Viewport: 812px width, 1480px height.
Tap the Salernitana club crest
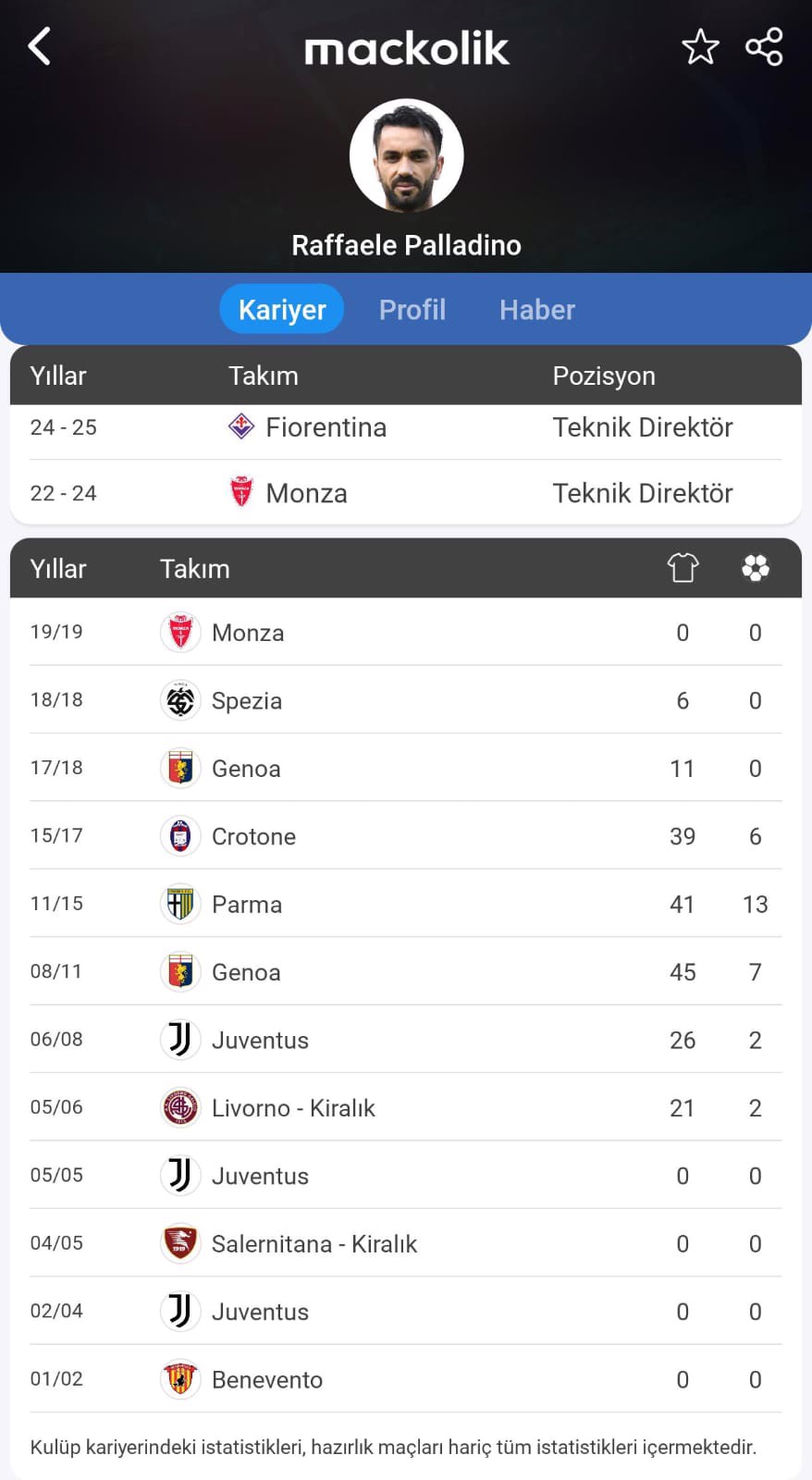(180, 1243)
